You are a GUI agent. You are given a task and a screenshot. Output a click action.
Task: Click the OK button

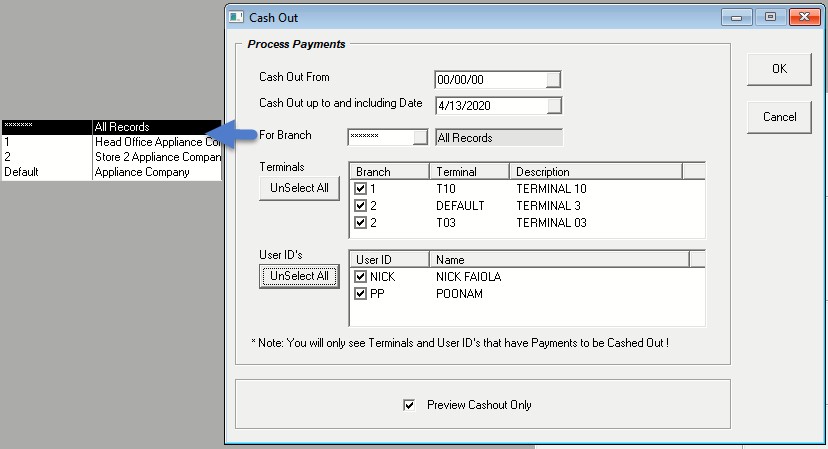[x=778, y=69]
